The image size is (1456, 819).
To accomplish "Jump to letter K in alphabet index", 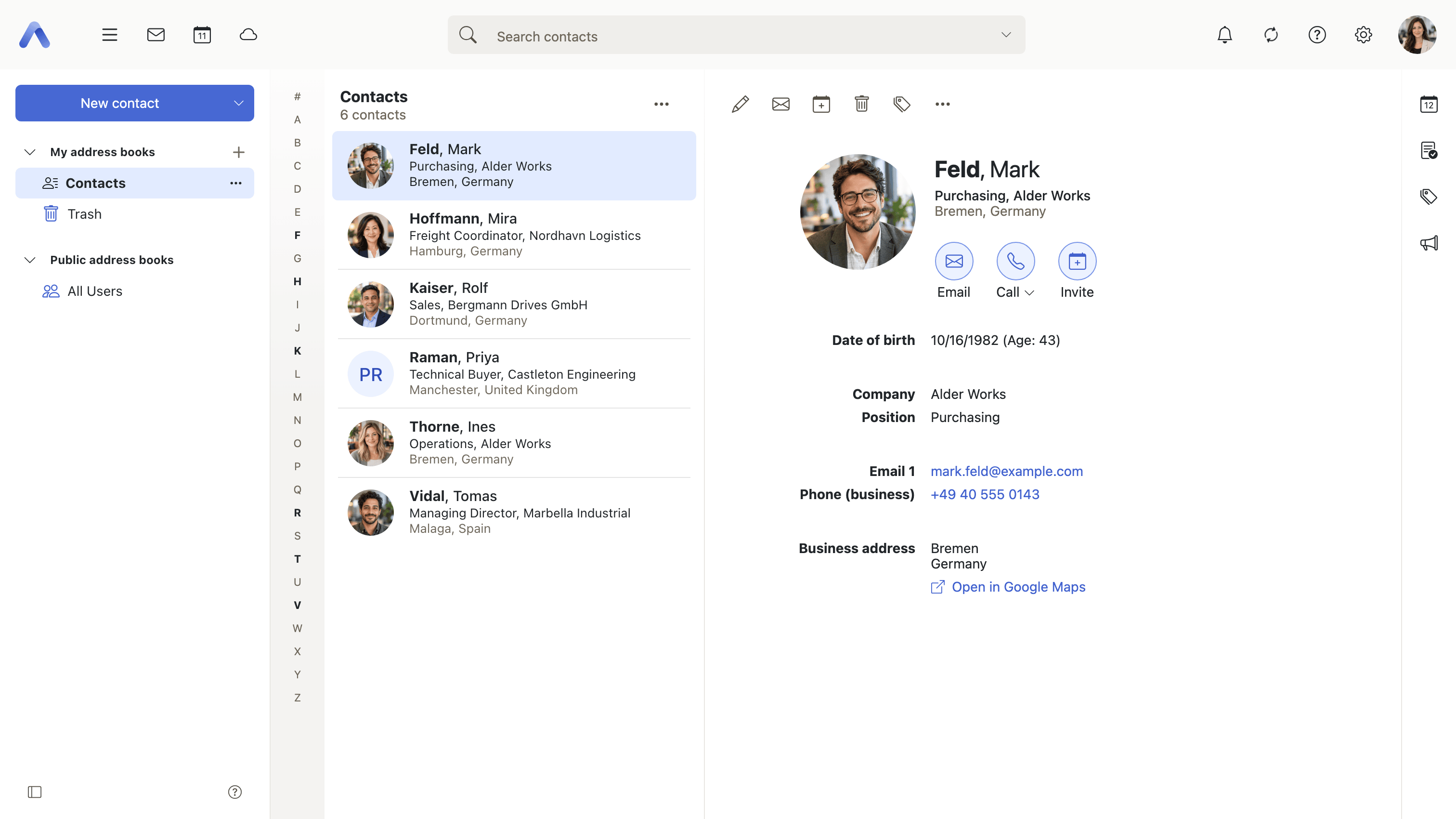I will (297, 351).
